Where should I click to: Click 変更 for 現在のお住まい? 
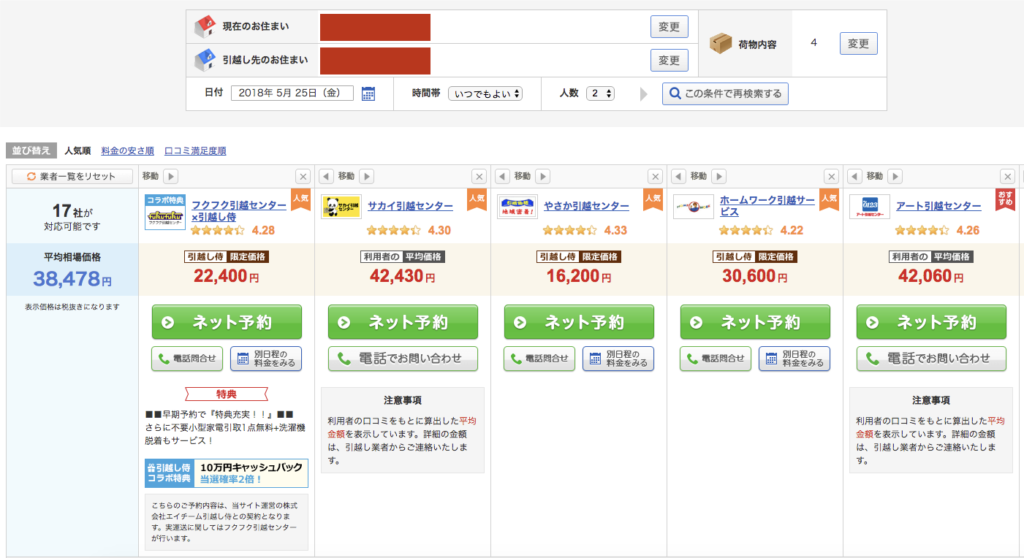pos(669,27)
